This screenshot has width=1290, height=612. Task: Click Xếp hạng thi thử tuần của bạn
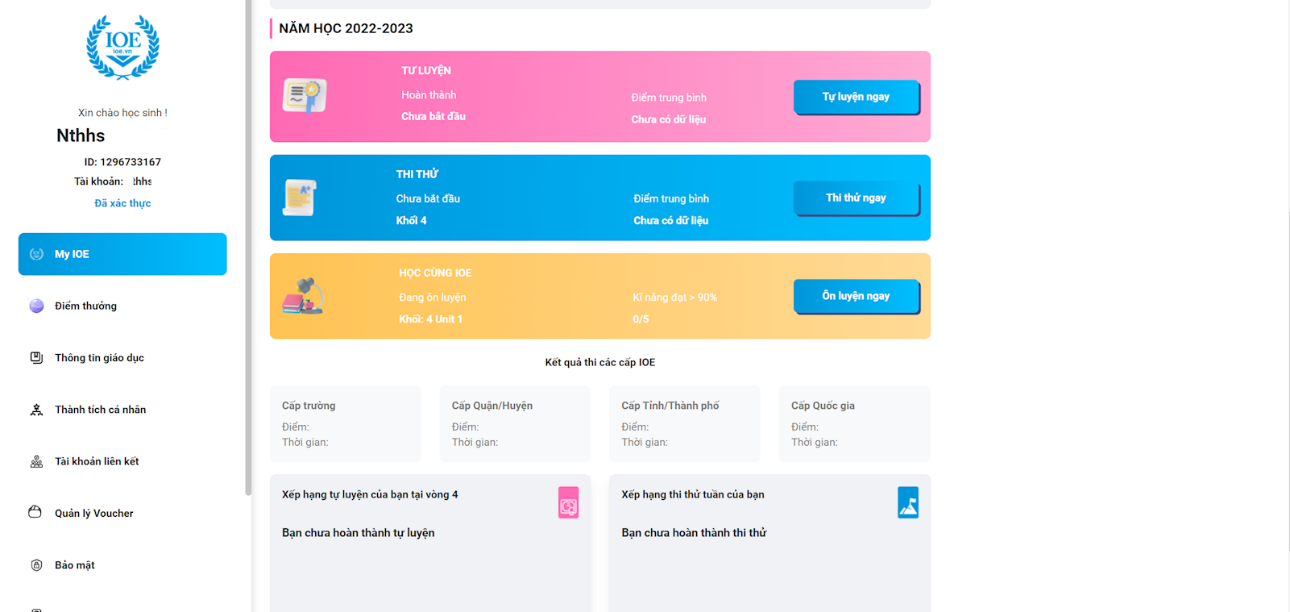[x=693, y=495]
